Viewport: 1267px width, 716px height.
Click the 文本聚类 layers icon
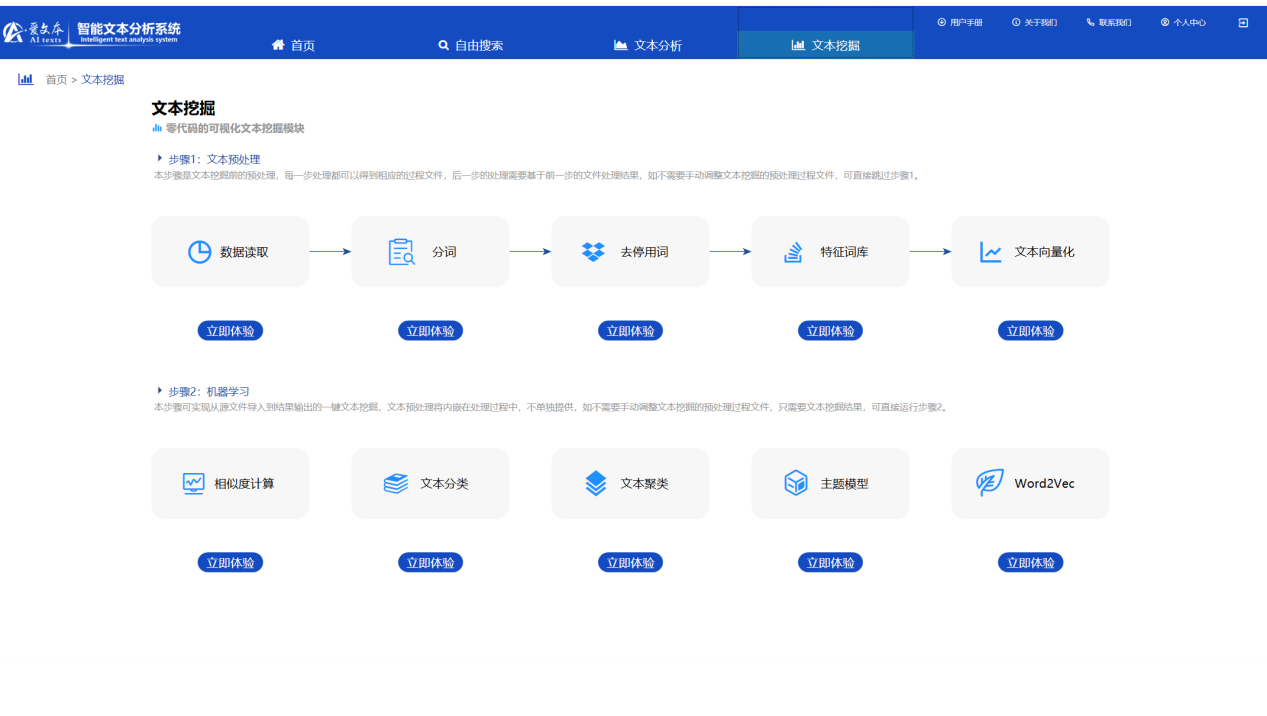click(596, 483)
